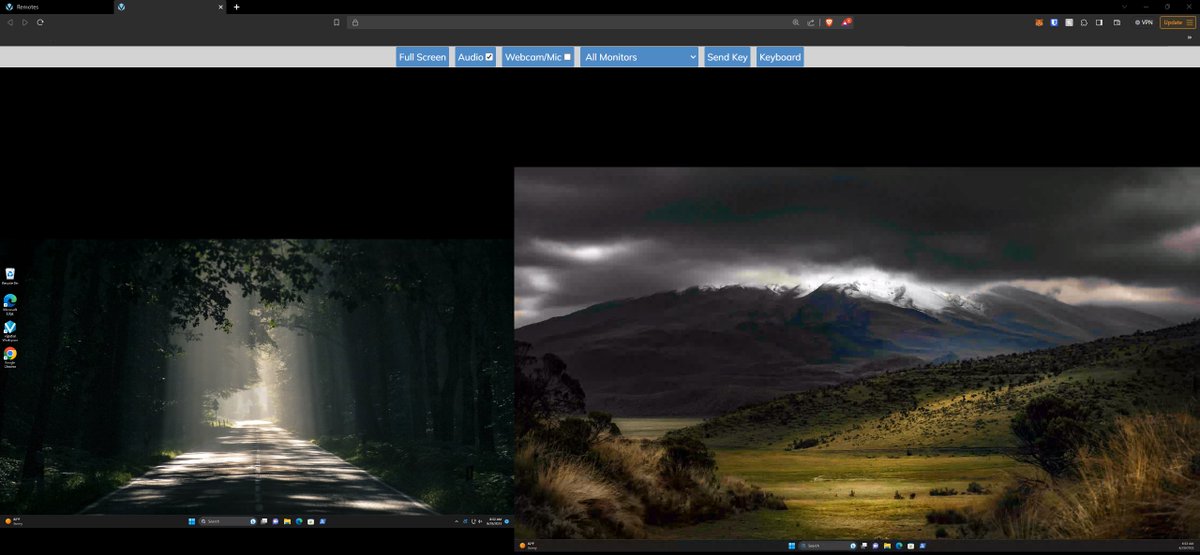Enable the Webcam/Mic checkbox
The width and height of the screenshot is (1200, 555).
tap(567, 57)
